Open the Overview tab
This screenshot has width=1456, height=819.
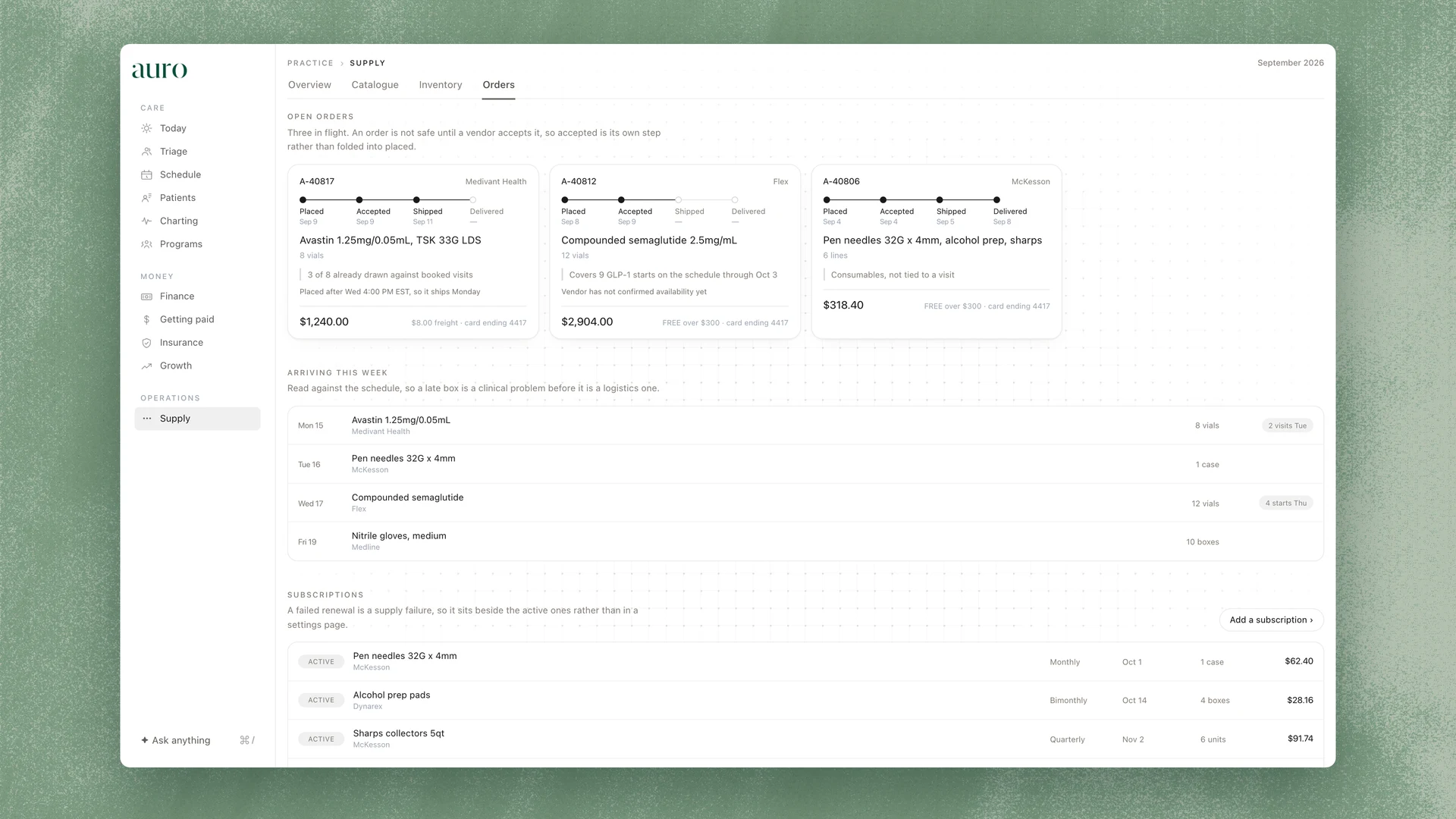pyautogui.click(x=309, y=85)
